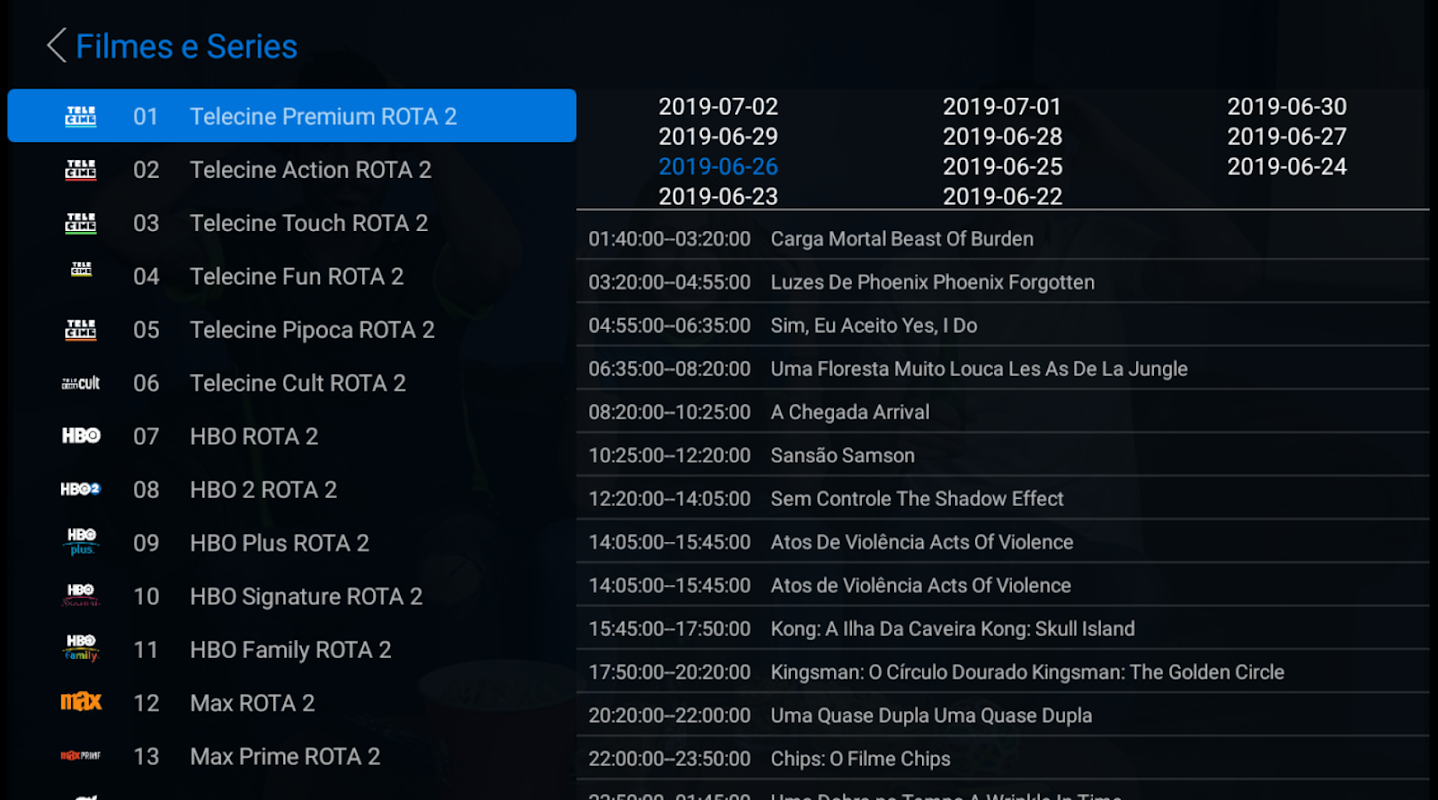Play Luzes De Phoenix Phoenix Forgotten

pyautogui.click(x=1003, y=282)
